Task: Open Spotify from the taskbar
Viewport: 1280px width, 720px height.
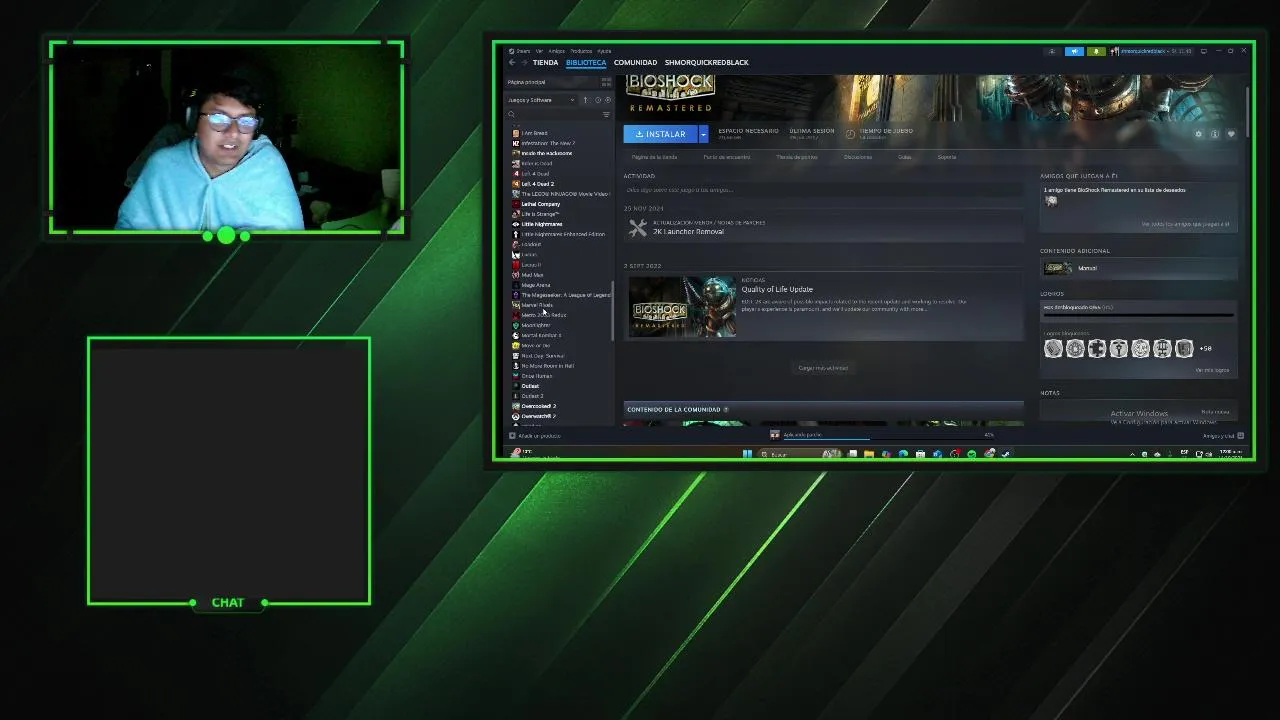Action: pyautogui.click(x=971, y=454)
